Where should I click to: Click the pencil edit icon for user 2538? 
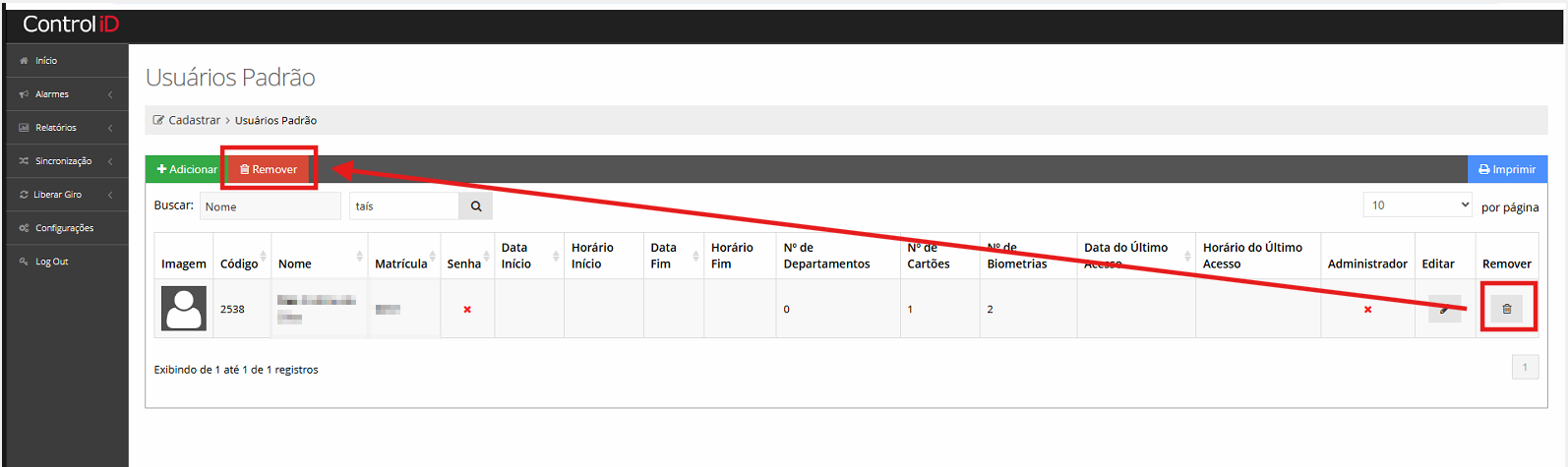click(1443, 309)
